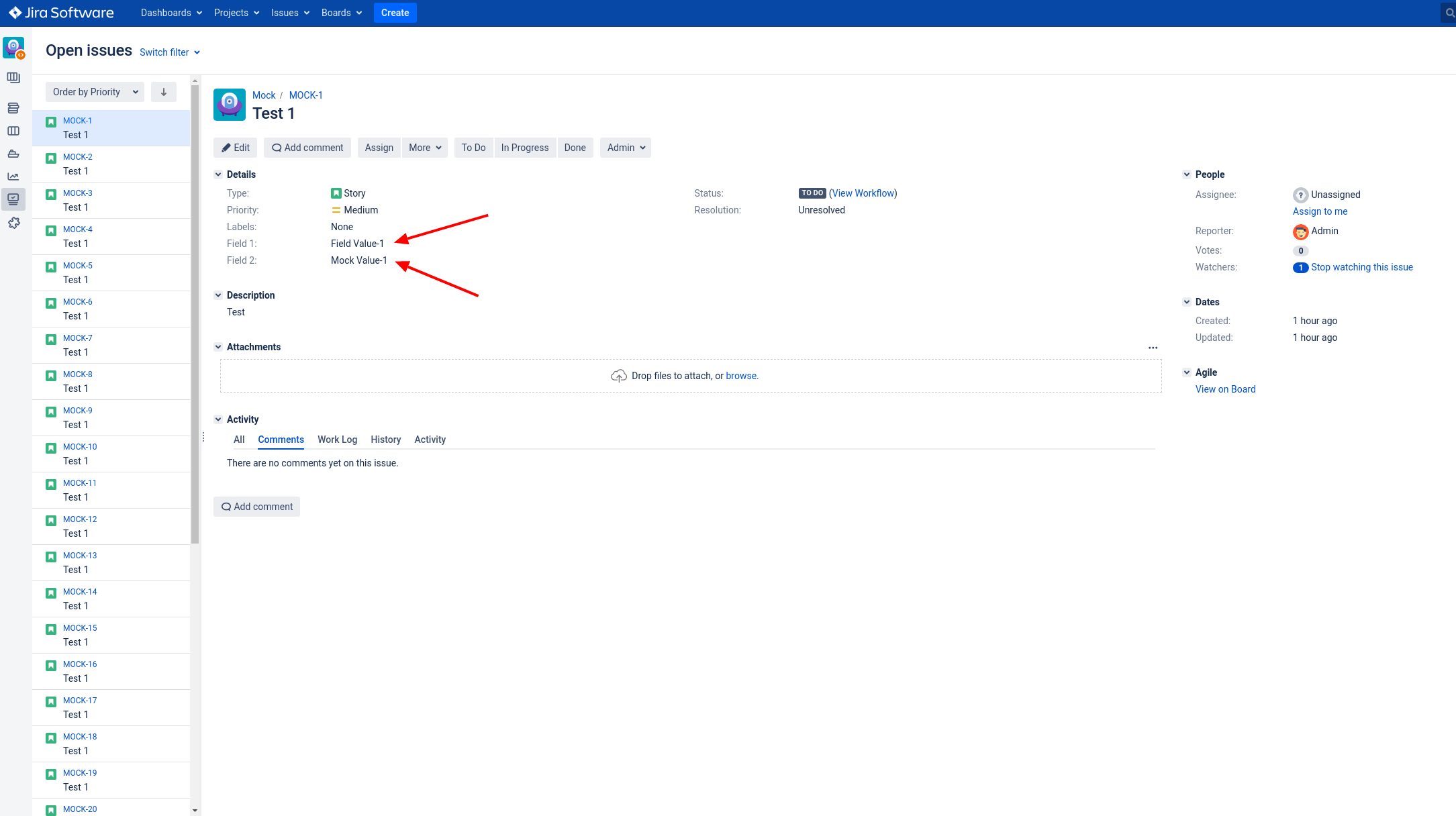This screenshot has width=1456, height=816.
Task: Open the Boards menu in top navigation
Action: click(x=341, y=13)
